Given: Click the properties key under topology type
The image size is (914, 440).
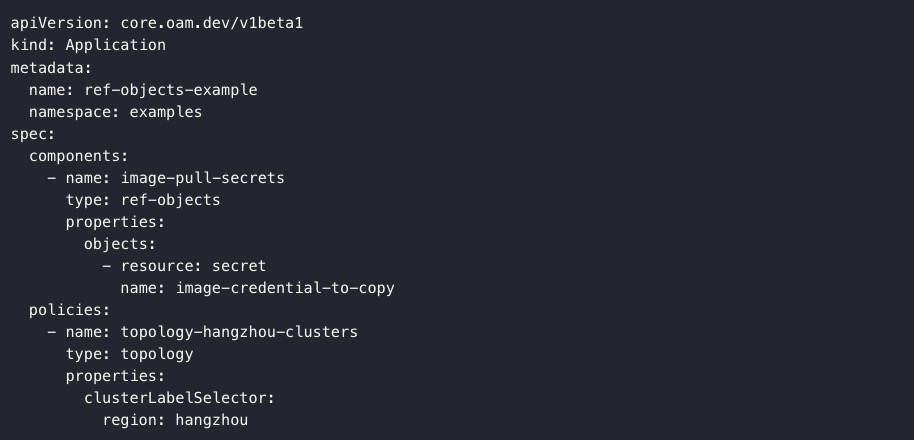Looking at the screenshot, I should coord(111,376).
